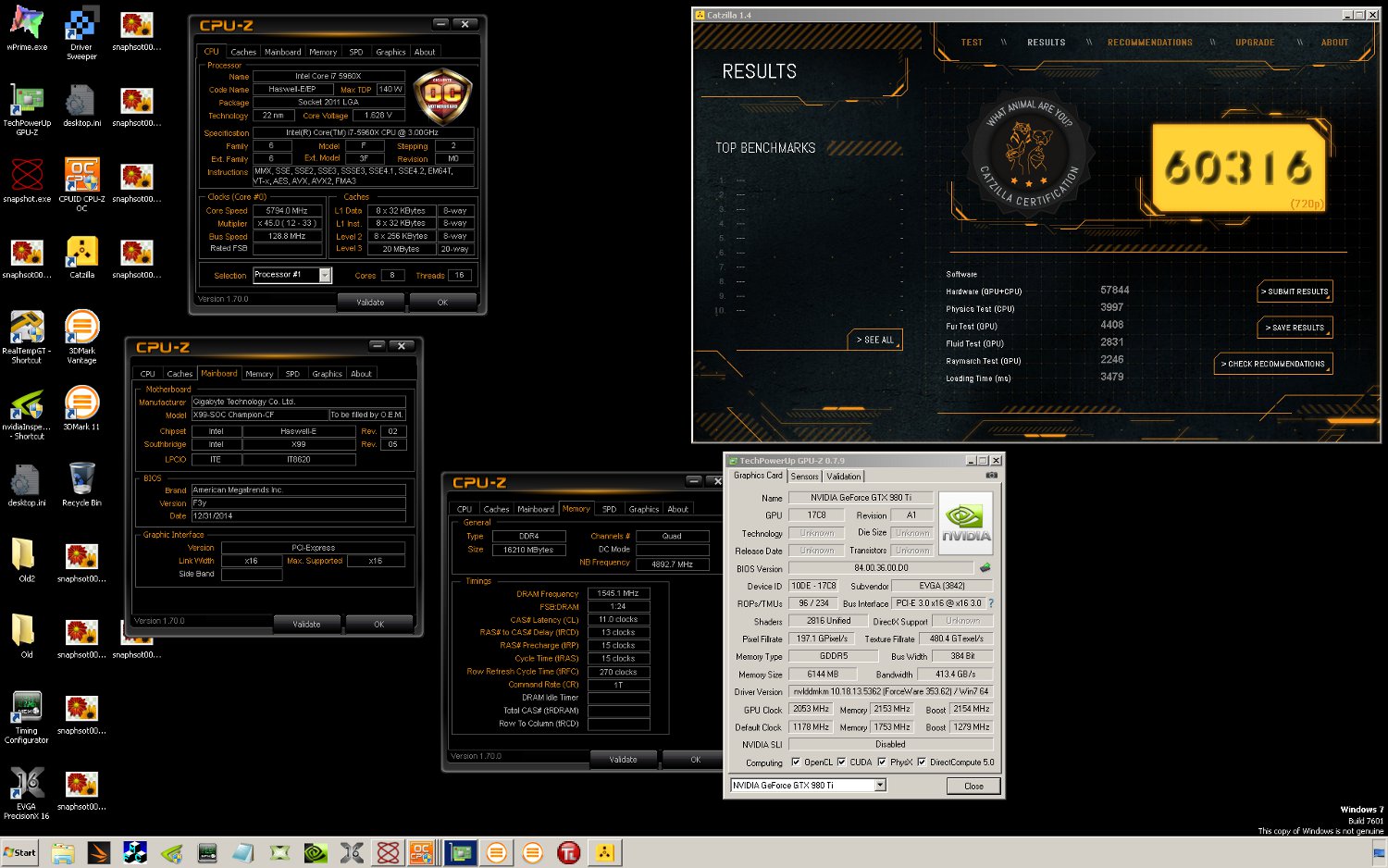Click the Core Speed value 5794.0 MHz

[x=287, y=211]
